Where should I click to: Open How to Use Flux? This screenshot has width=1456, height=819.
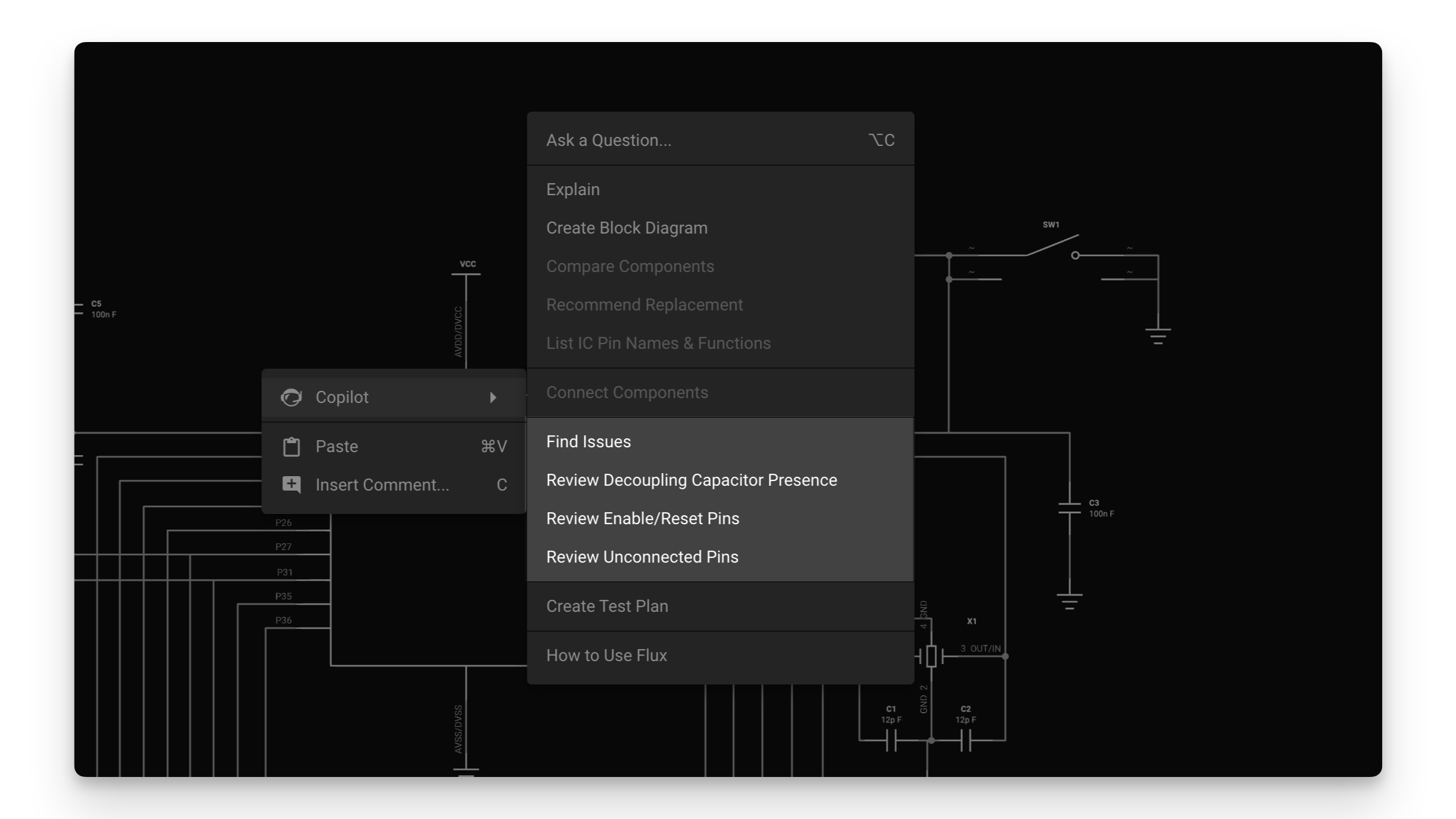click(606, 655)
